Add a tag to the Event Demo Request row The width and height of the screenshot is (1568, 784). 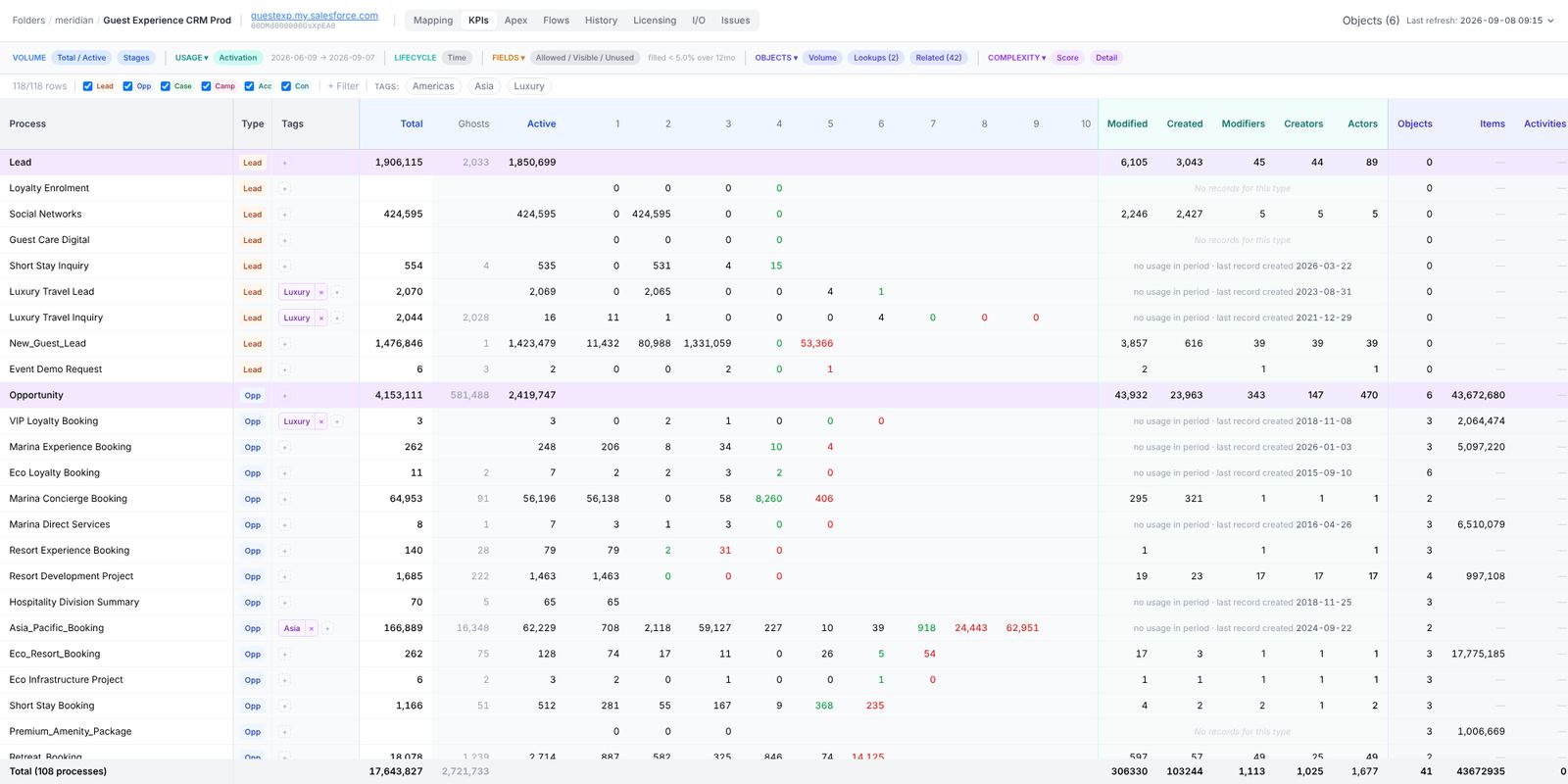pos(285,369)
